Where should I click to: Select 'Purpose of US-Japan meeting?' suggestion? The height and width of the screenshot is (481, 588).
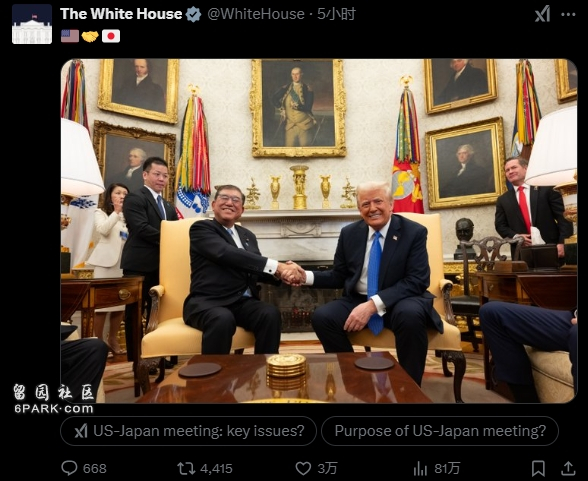pos(440,431)
